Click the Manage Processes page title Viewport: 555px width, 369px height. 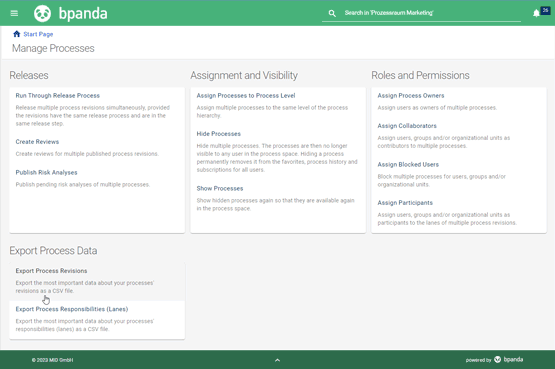tap(53, 48)
